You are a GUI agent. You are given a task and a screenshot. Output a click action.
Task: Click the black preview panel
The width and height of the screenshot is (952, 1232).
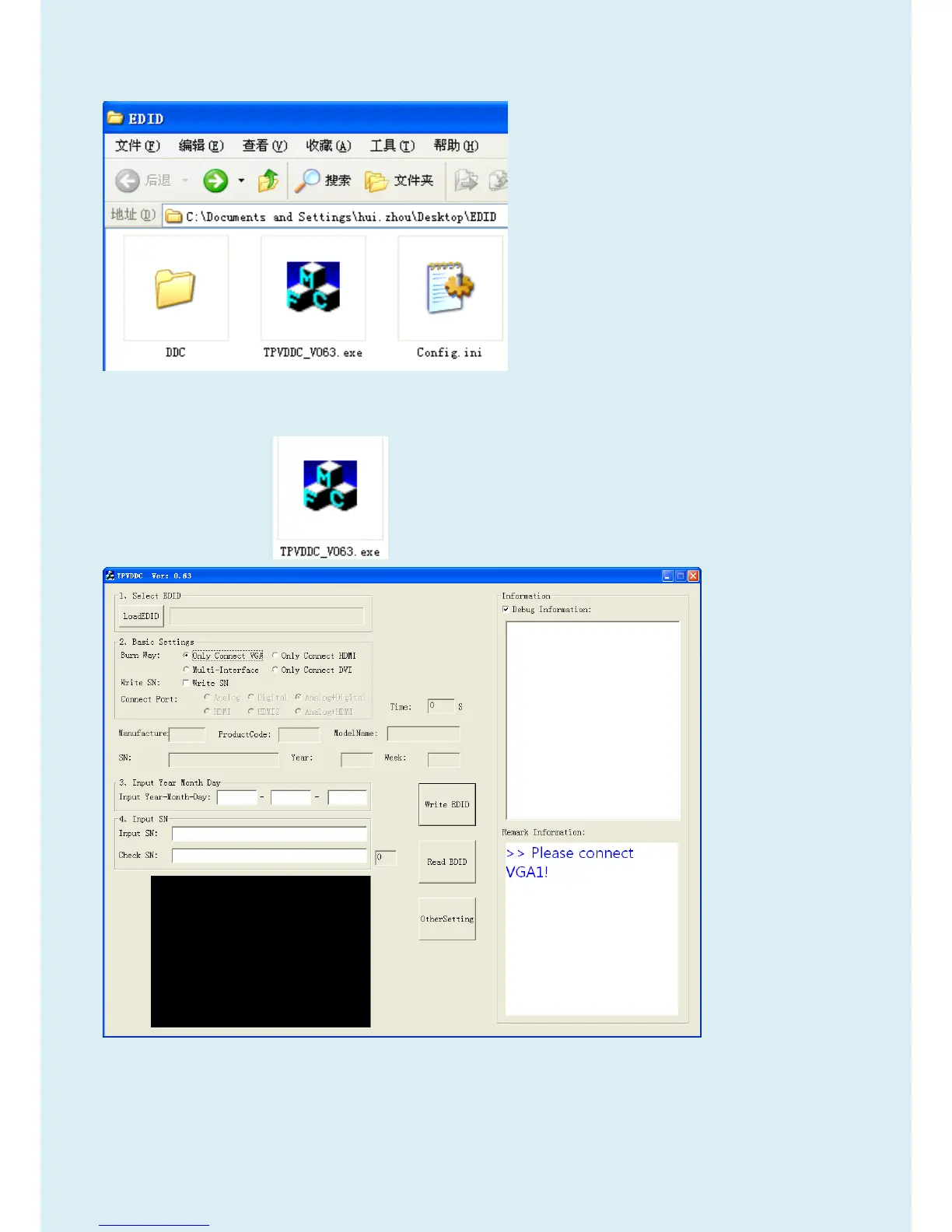click(x=261, y=952)
